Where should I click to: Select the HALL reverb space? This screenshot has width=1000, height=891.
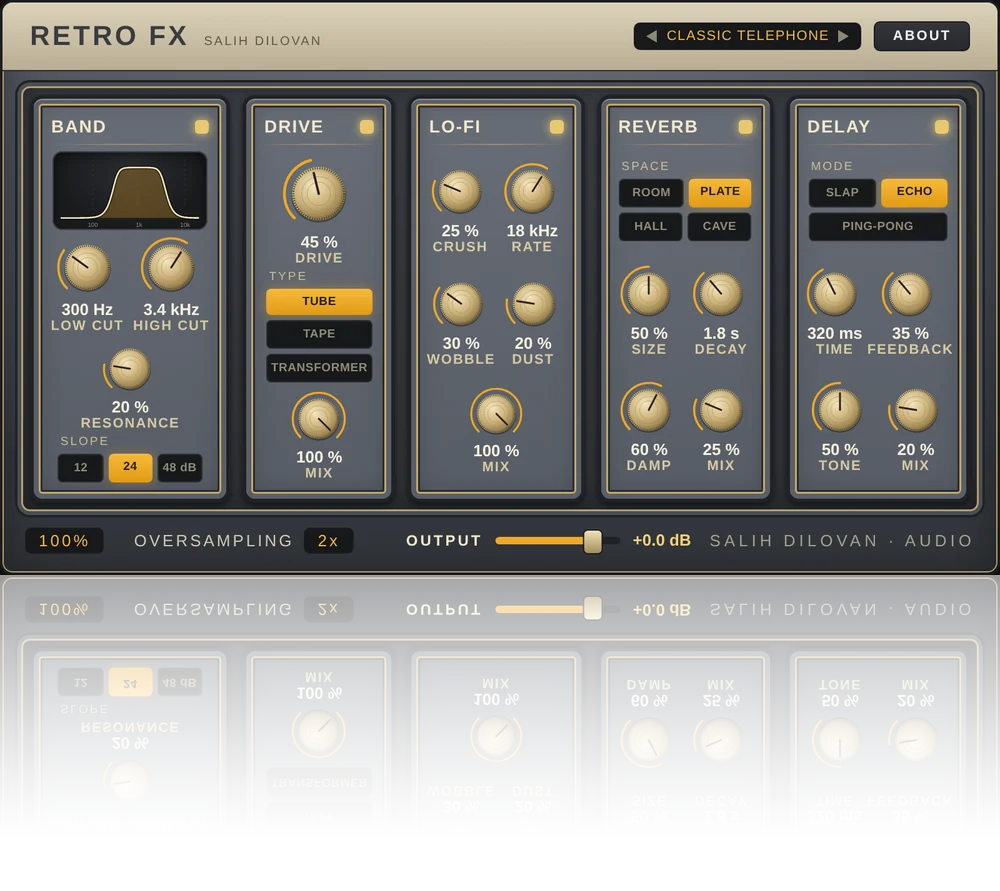coord(651,226)
